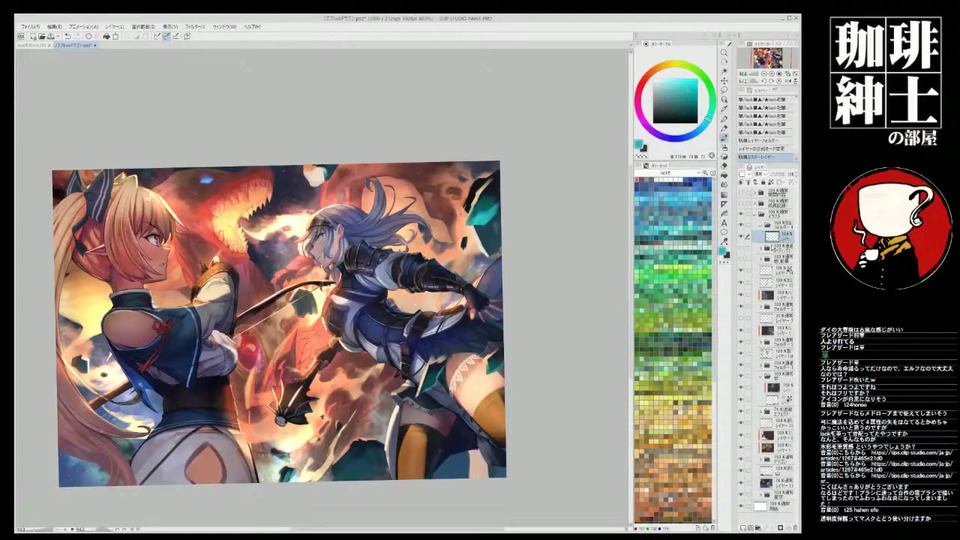Open the ファイル(F) menu
The height and width of the screenshot is (540, 960).
(30, 27)
